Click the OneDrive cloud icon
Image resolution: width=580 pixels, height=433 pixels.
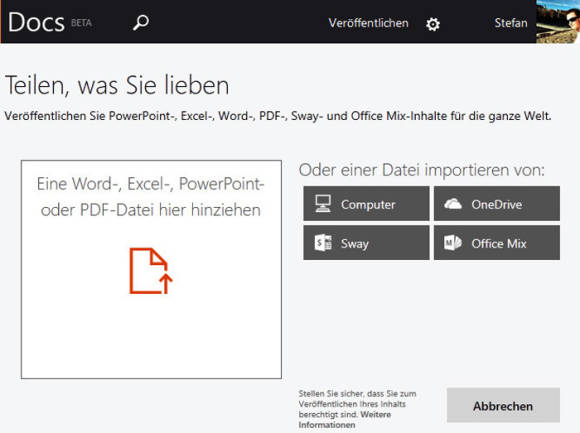coord(453,204)
